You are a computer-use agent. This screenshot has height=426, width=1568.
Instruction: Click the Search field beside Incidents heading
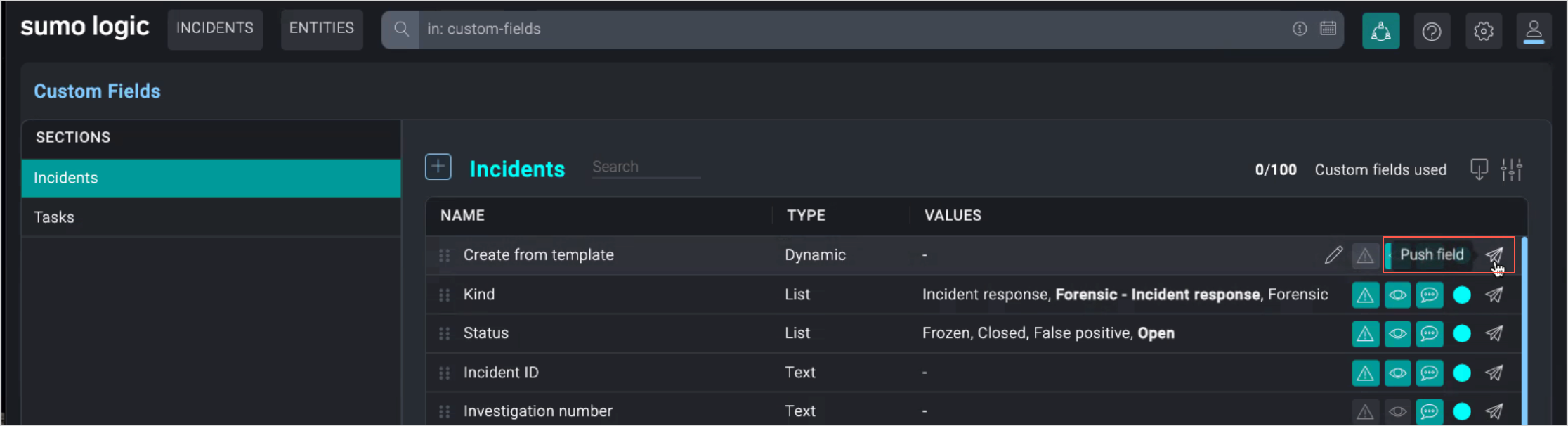pyautogui.click(x=645, y=167)
